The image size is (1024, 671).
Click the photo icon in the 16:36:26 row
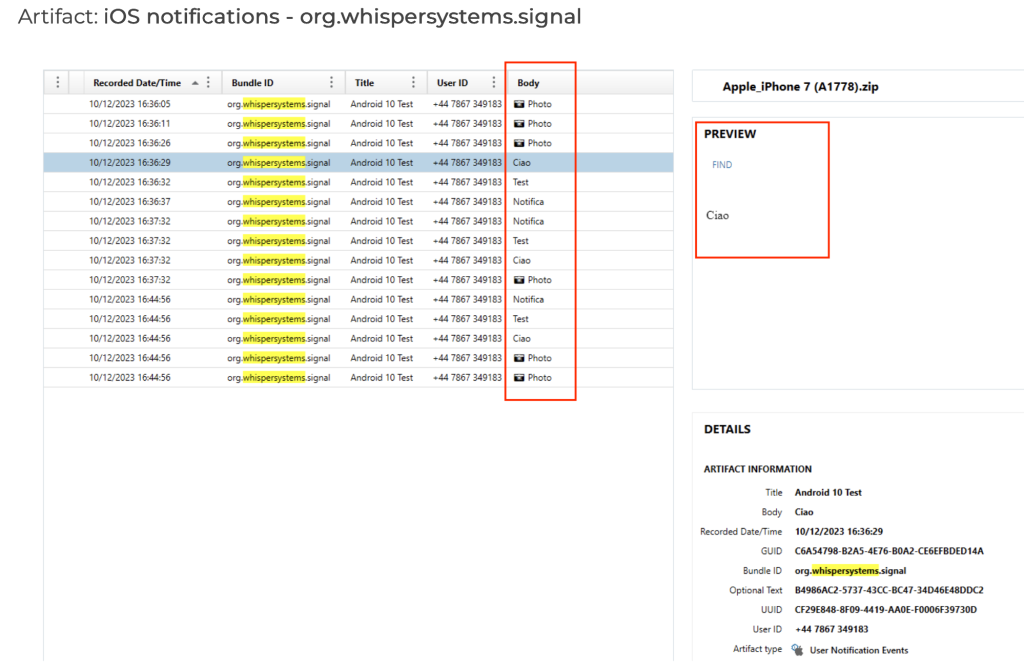tap(518, 143)
